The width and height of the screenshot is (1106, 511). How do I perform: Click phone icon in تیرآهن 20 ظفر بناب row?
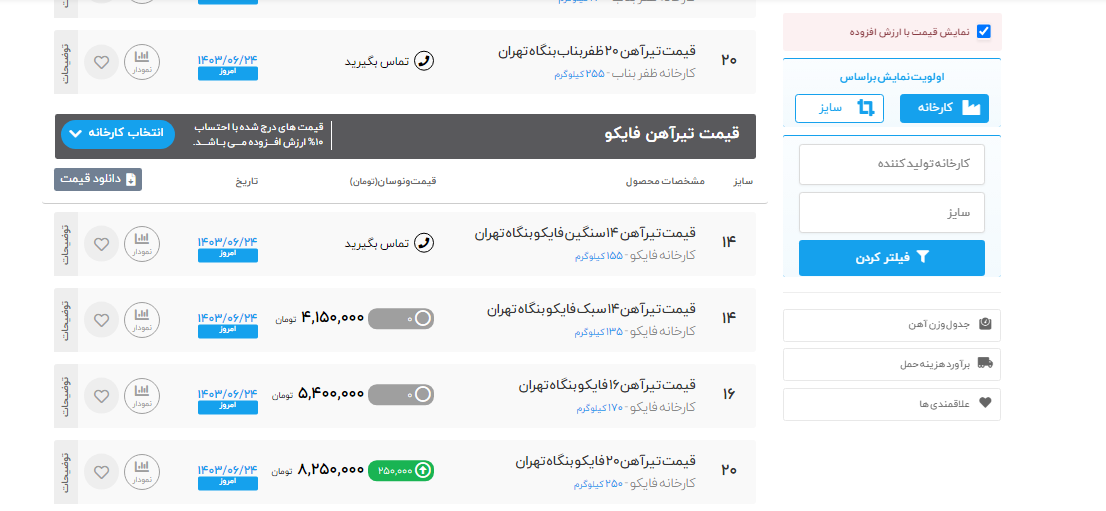pos(424,61)
